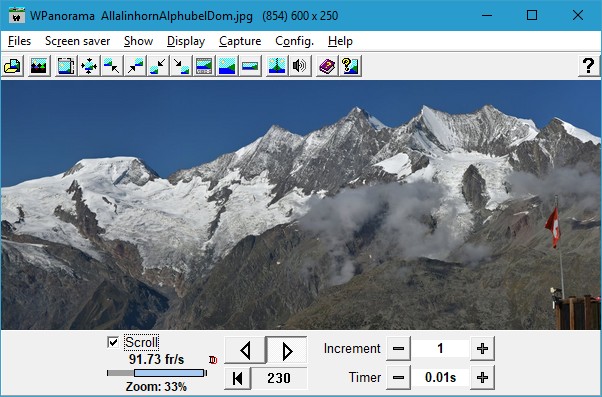Screen dimensions: 602x397
Task: Decrease the Timer value with minus
Action: point(399,377)
